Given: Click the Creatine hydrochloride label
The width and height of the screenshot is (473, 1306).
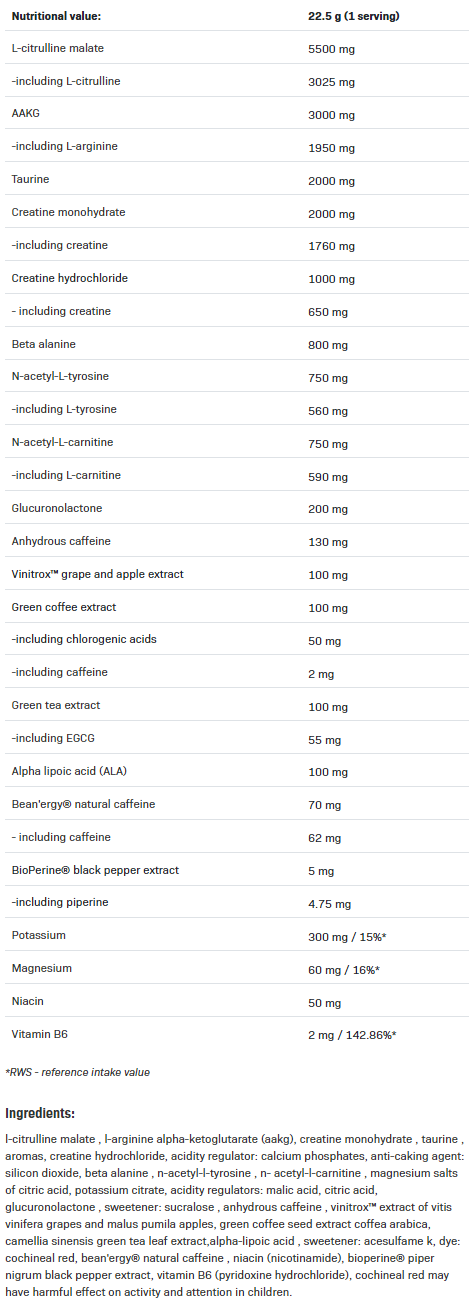Looking at the screenshot, I should coord(70,278).
